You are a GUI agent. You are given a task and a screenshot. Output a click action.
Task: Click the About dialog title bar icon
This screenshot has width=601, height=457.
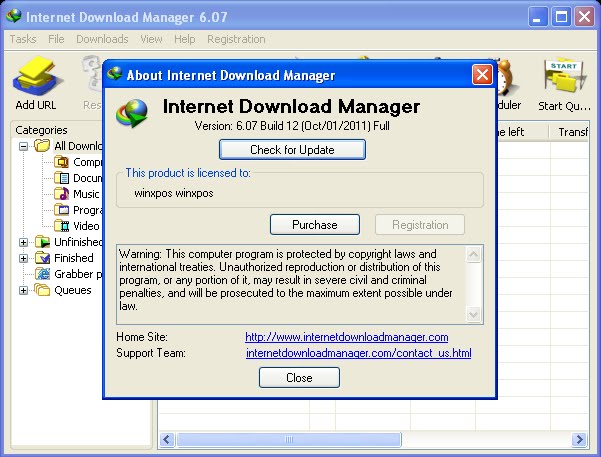pyautogui.click(x=114, y=74)
